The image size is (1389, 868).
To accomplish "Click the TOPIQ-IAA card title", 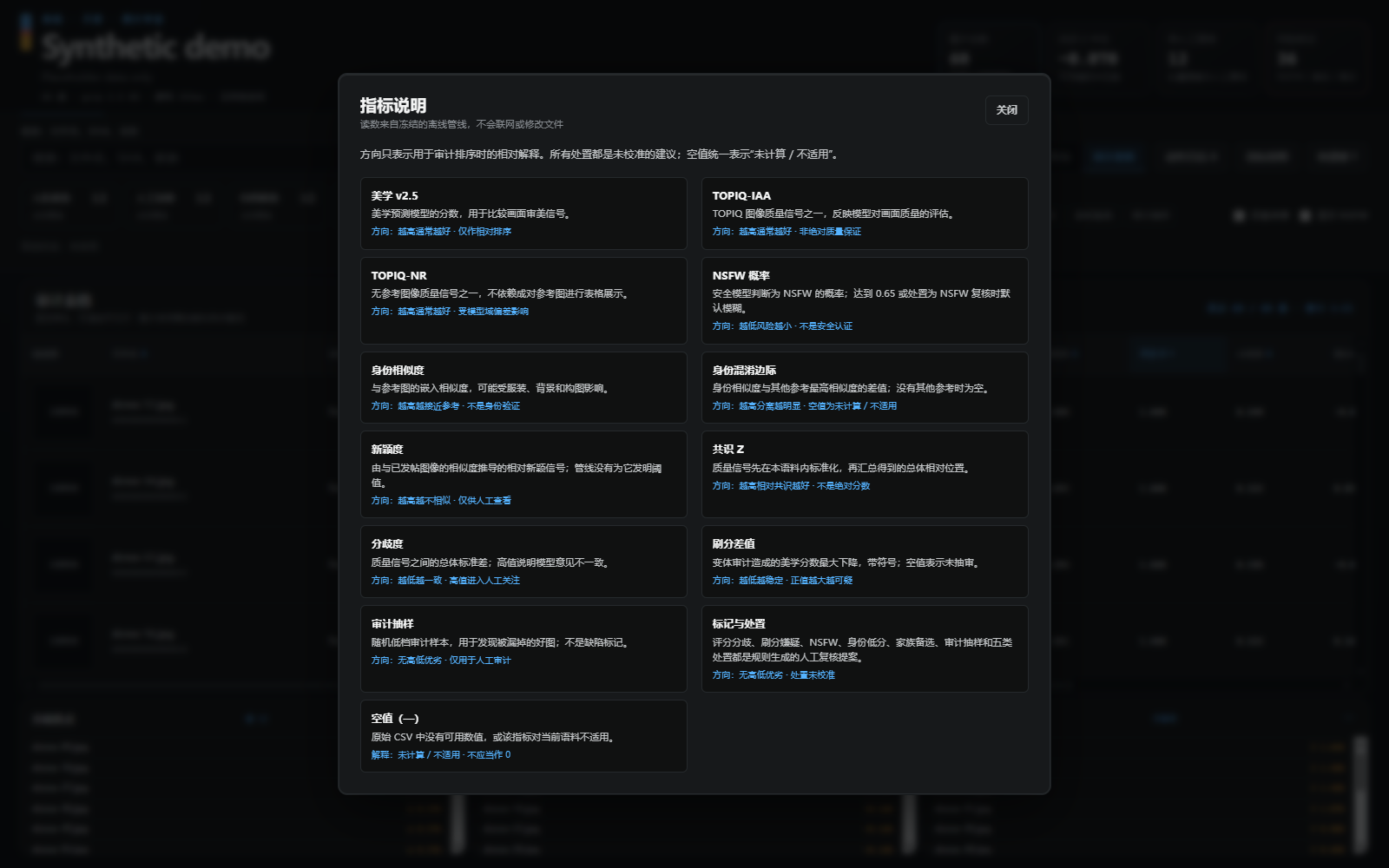I will (741, 196).
